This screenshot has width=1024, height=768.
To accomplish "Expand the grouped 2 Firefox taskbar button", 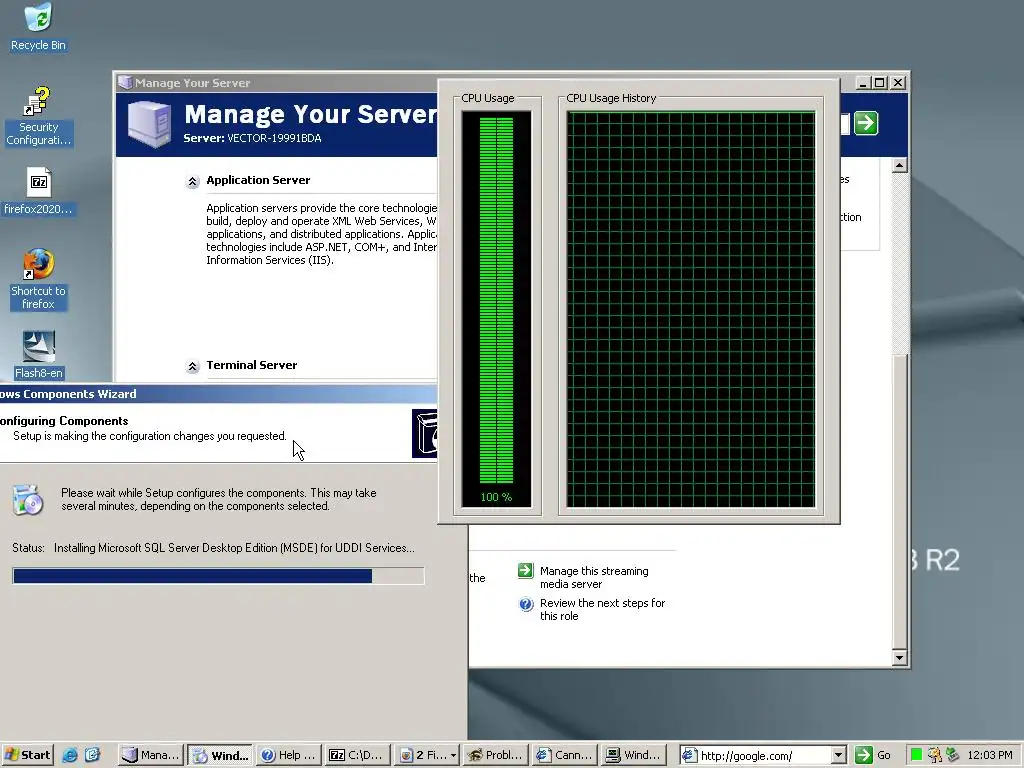I will click(427, 755).
